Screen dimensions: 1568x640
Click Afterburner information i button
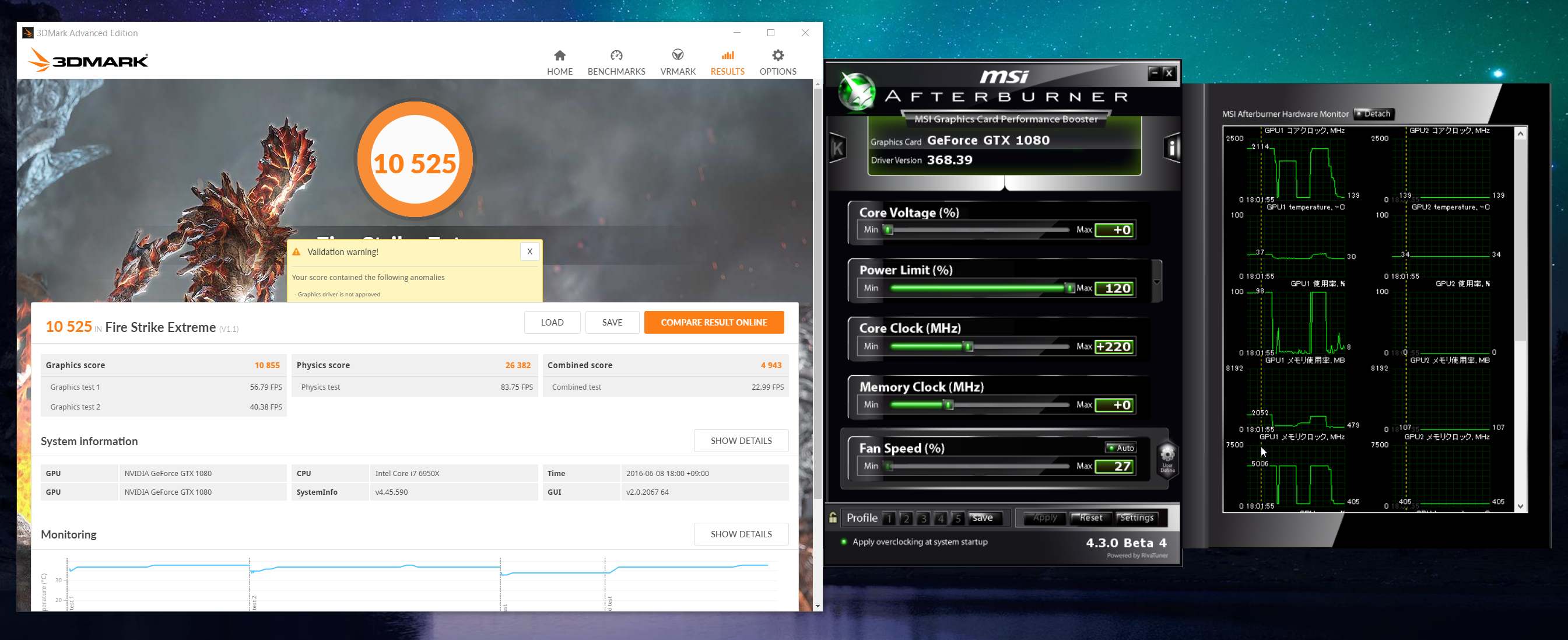point(1171,148)
